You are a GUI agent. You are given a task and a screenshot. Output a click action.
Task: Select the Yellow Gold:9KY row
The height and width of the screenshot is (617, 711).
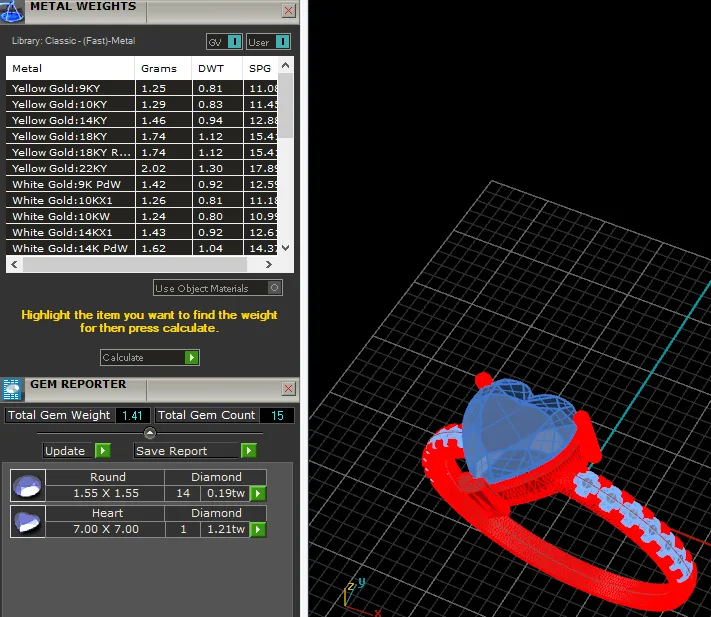(141, 88)
